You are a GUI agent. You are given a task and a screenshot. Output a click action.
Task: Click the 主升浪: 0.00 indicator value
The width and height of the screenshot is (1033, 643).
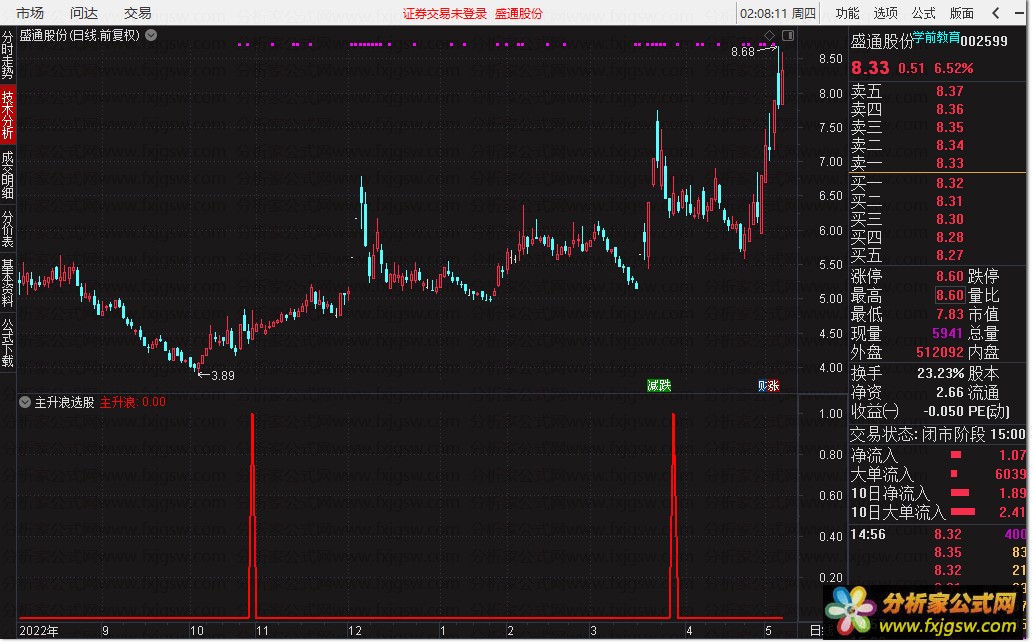click(x=132, y=402)
